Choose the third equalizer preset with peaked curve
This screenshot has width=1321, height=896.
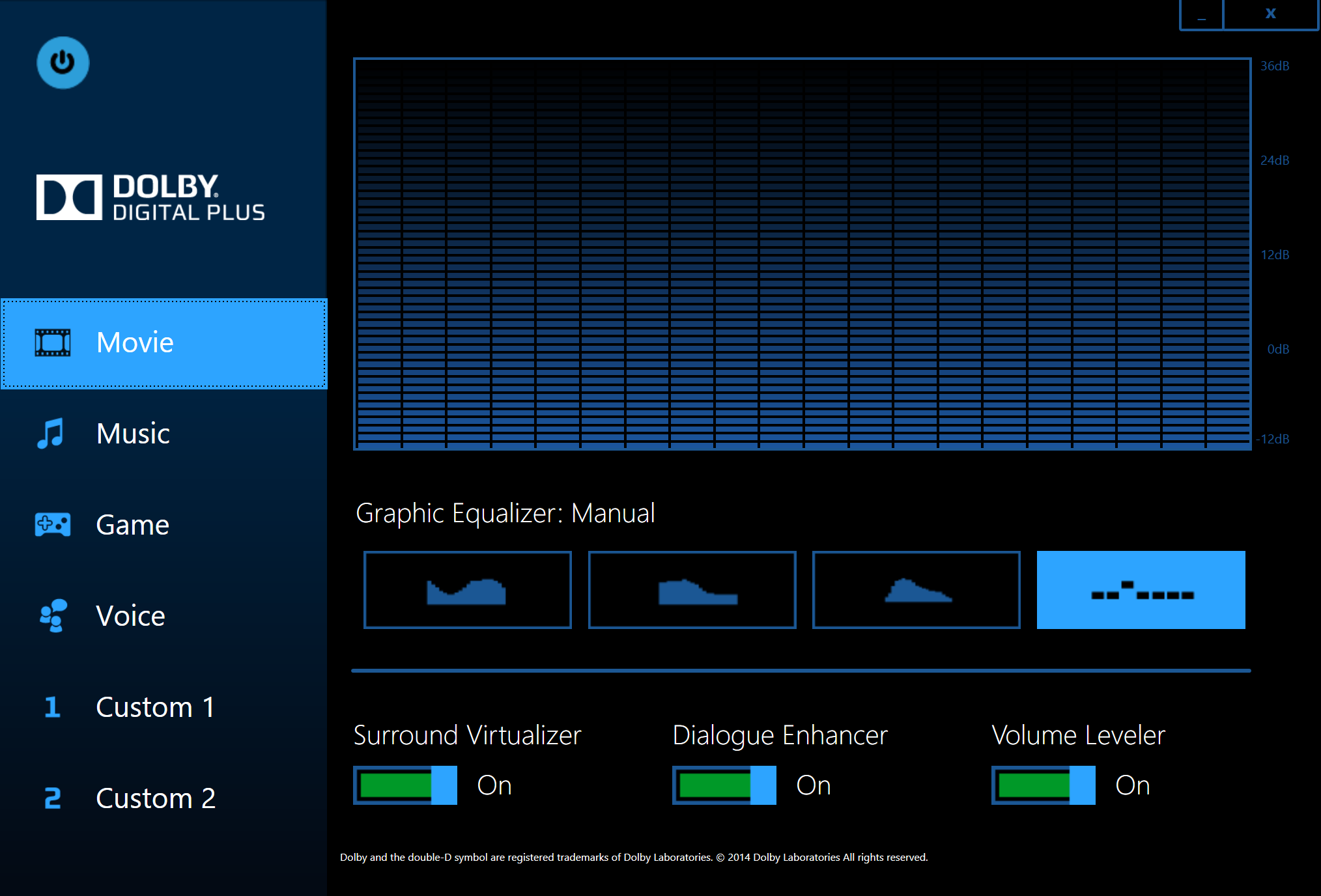[x=916, y=590]
